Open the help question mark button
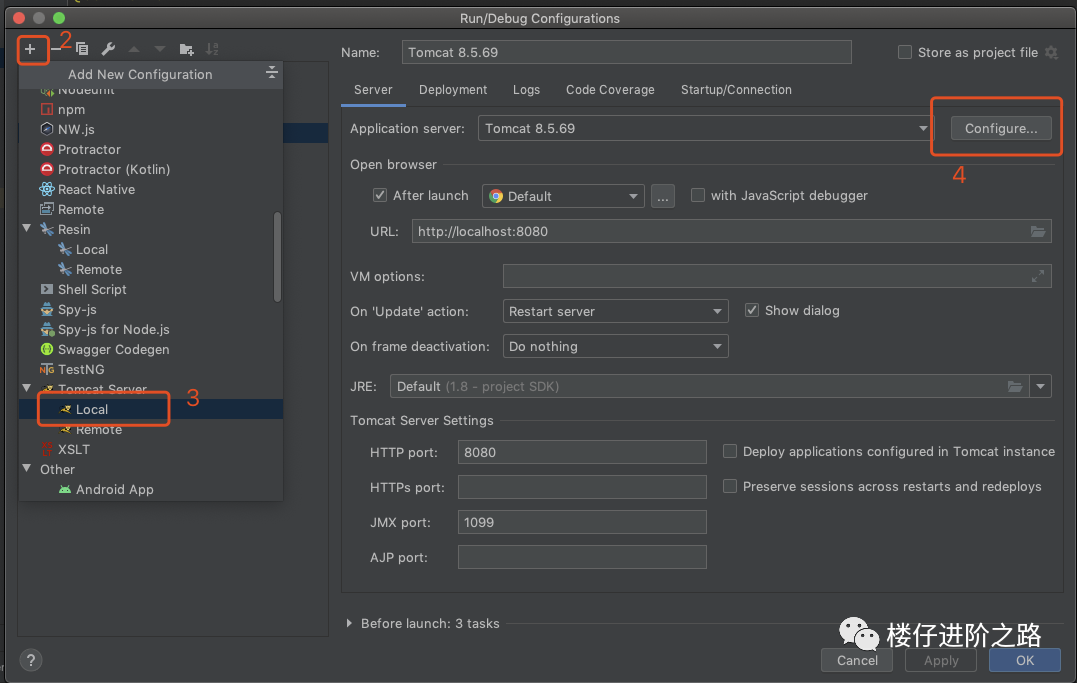The image size is (1077, 683). 30,660
